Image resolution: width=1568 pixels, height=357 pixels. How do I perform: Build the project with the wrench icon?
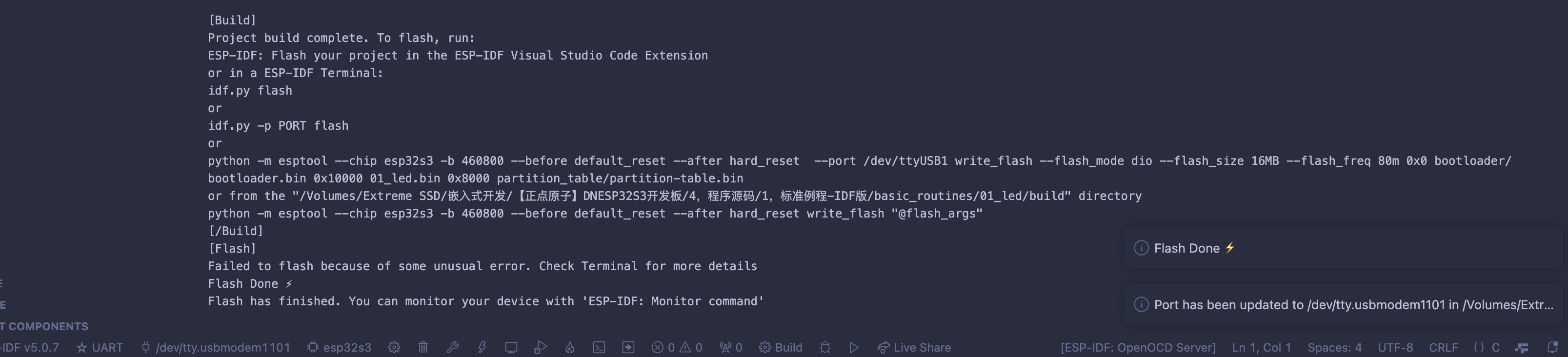tap(453, 347)
